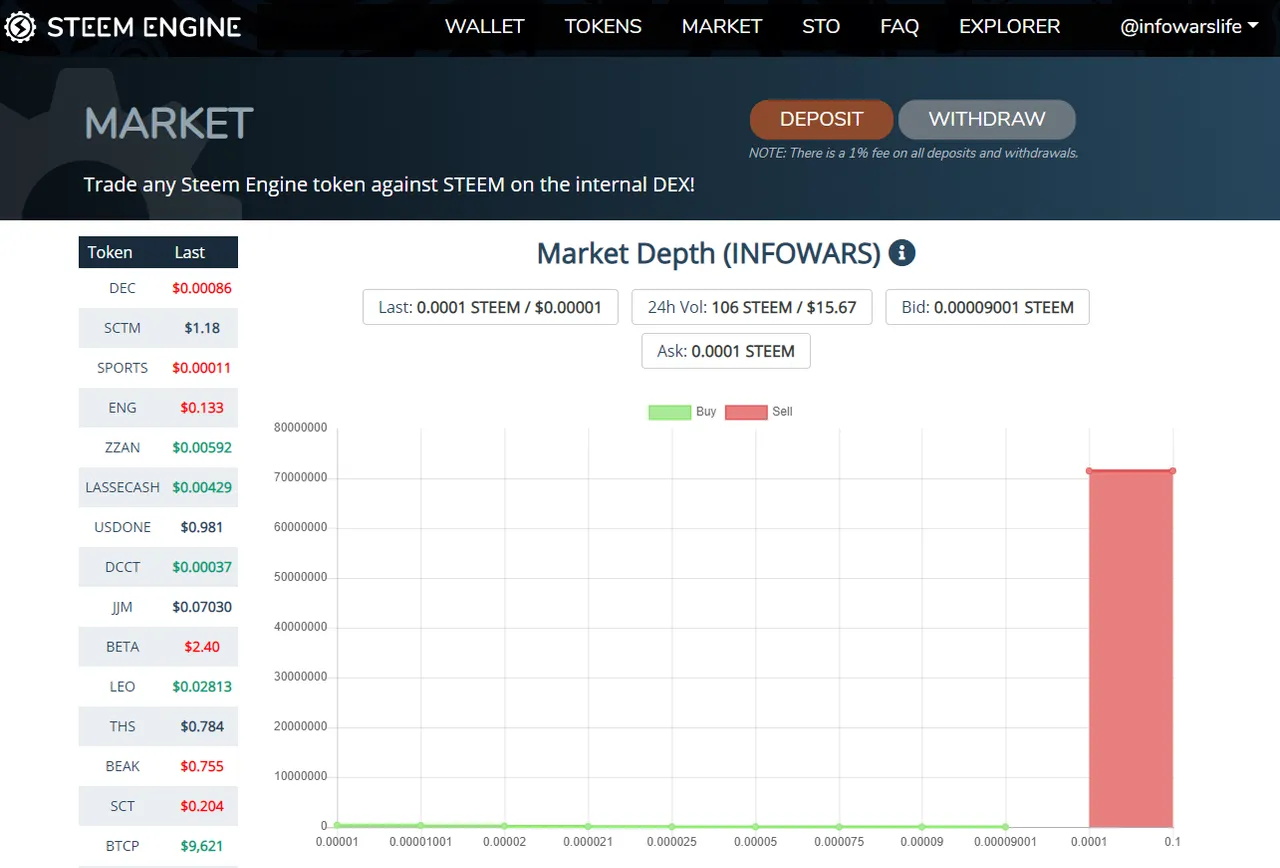Click the $2.40 BETA price

point(202,647)
